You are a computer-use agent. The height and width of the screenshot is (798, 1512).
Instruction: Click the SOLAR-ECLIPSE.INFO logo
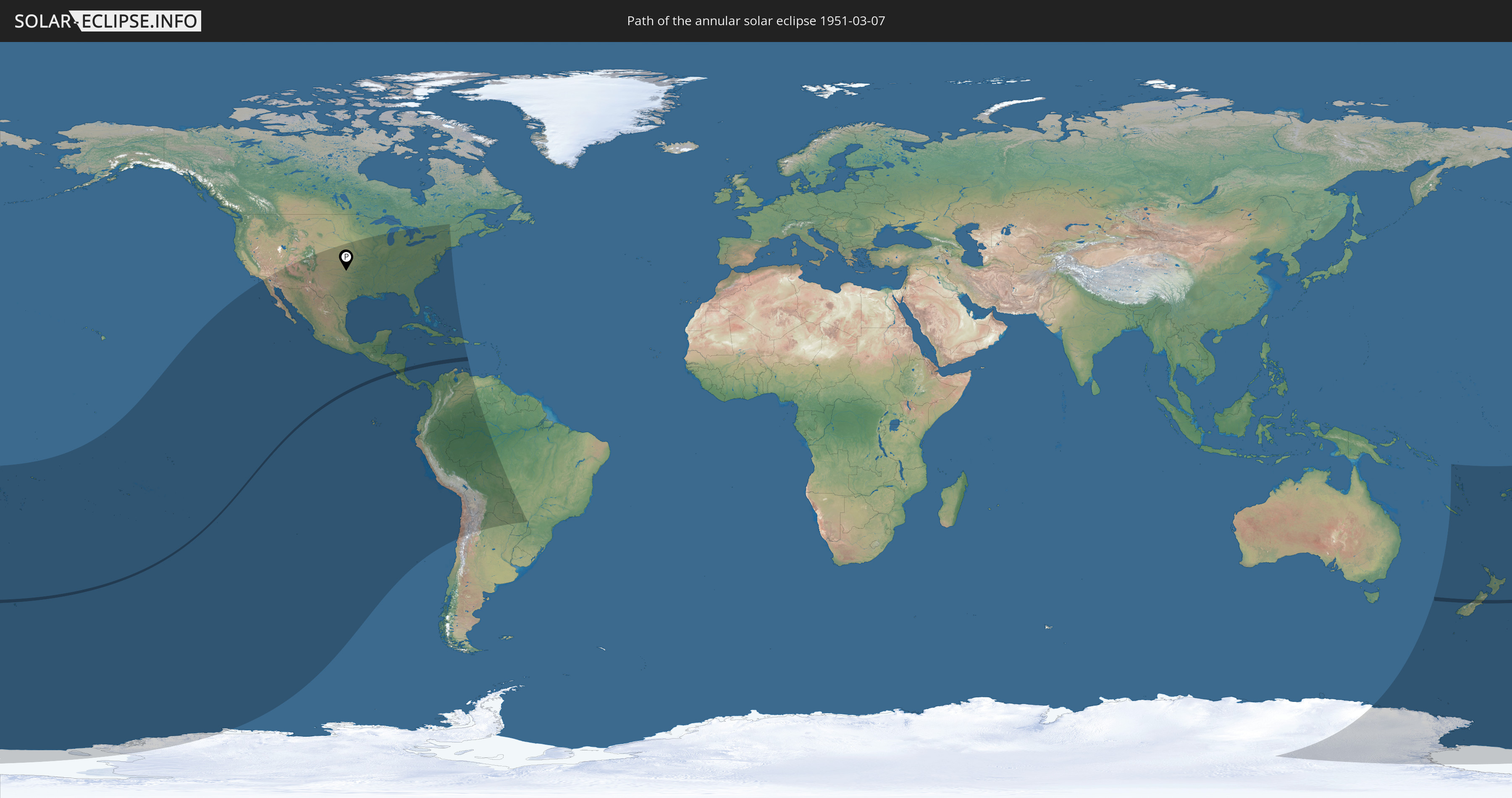point(108,21)
